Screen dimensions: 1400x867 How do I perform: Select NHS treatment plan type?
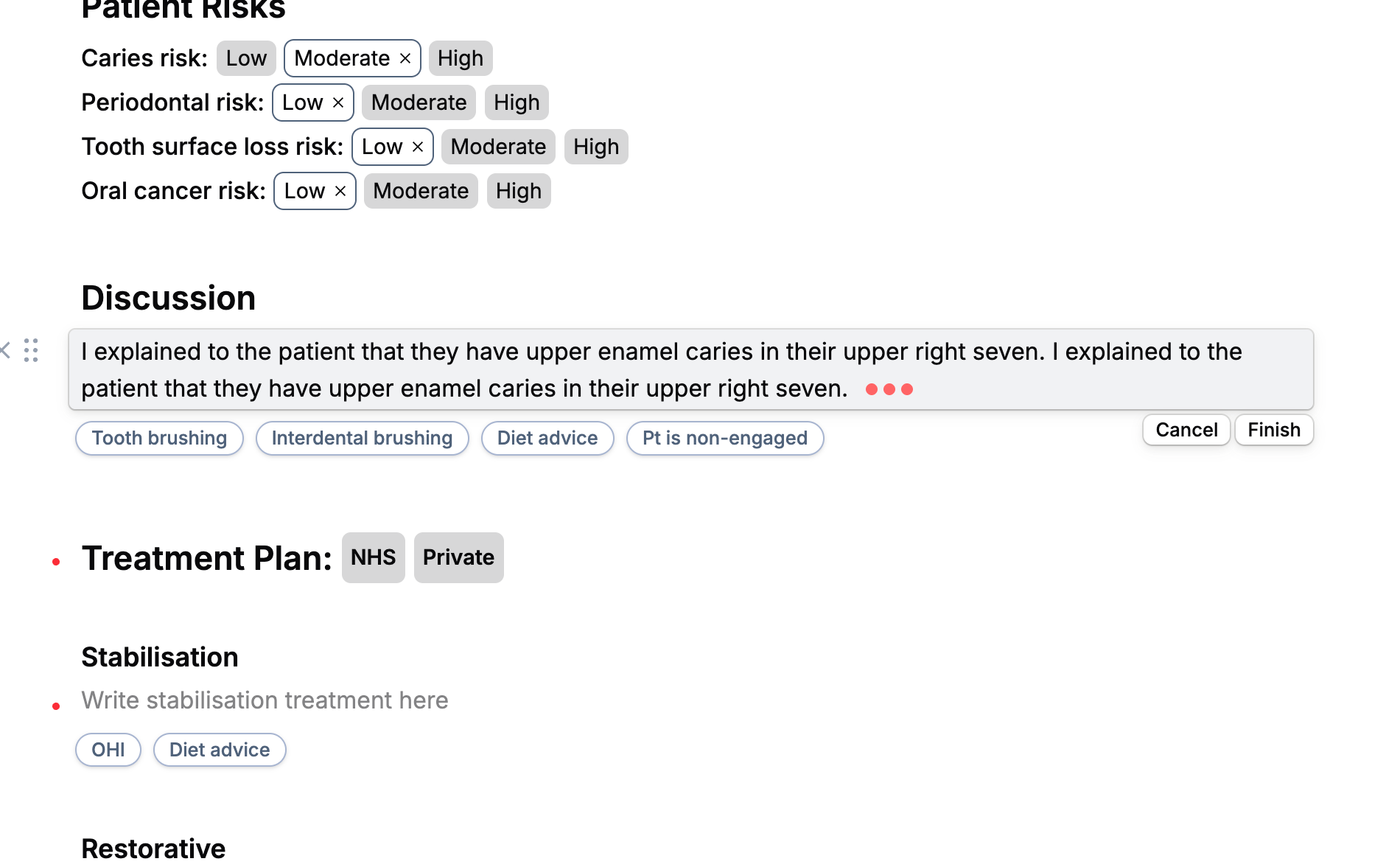point(373,557)
